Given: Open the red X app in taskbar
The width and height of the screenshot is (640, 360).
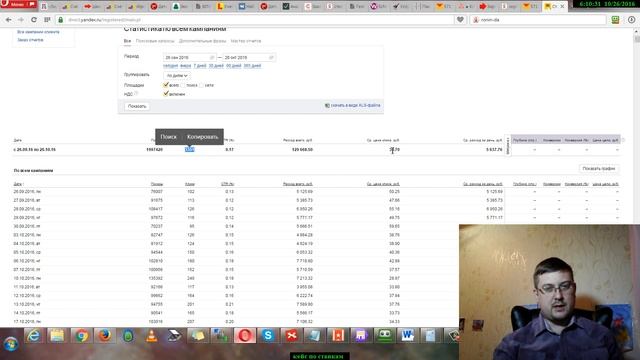Looking at the screenshot, I should click(291, 336).
